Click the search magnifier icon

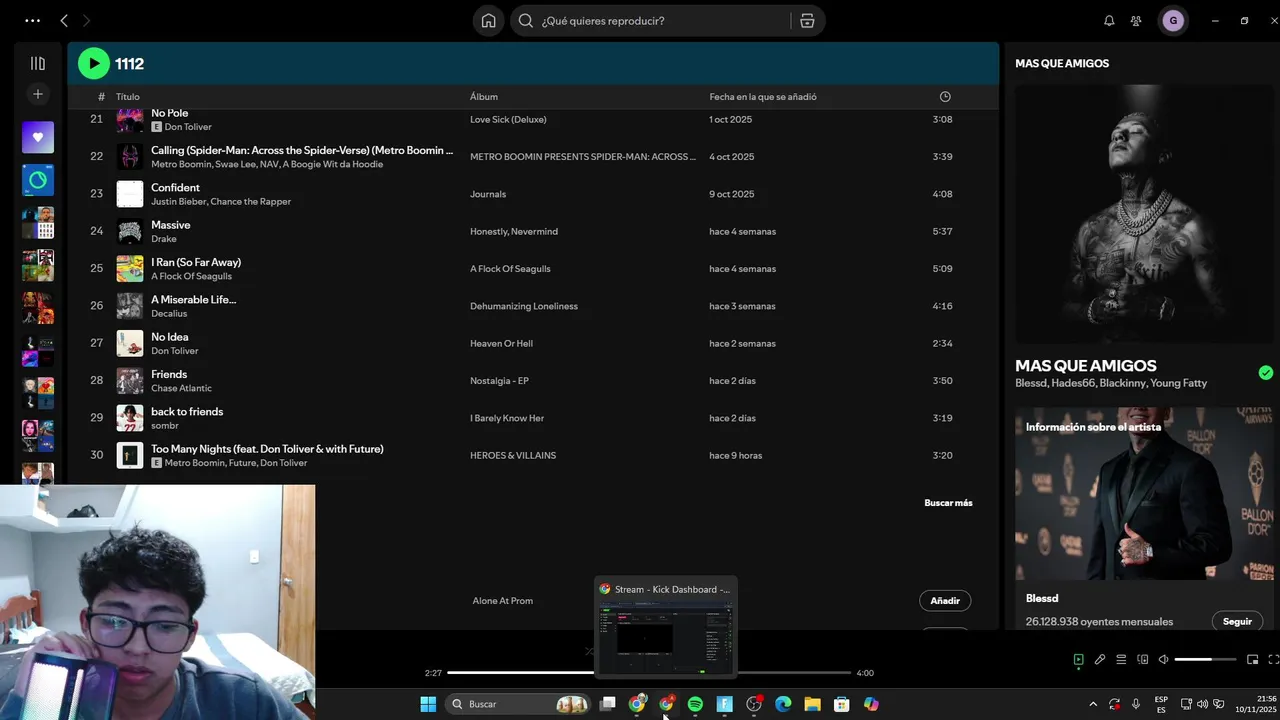pos(526,21)
